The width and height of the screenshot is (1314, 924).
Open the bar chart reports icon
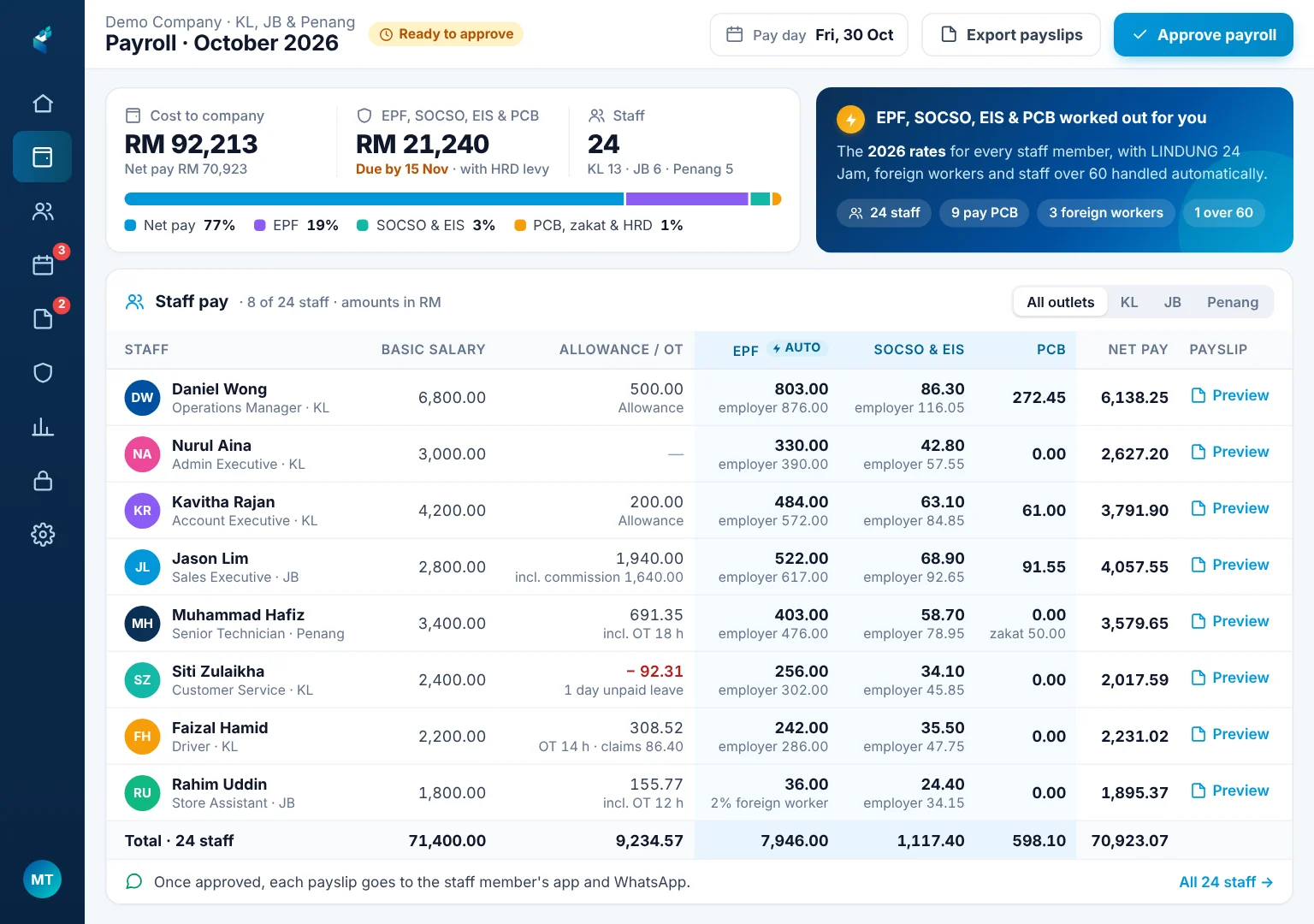point(43,426)
